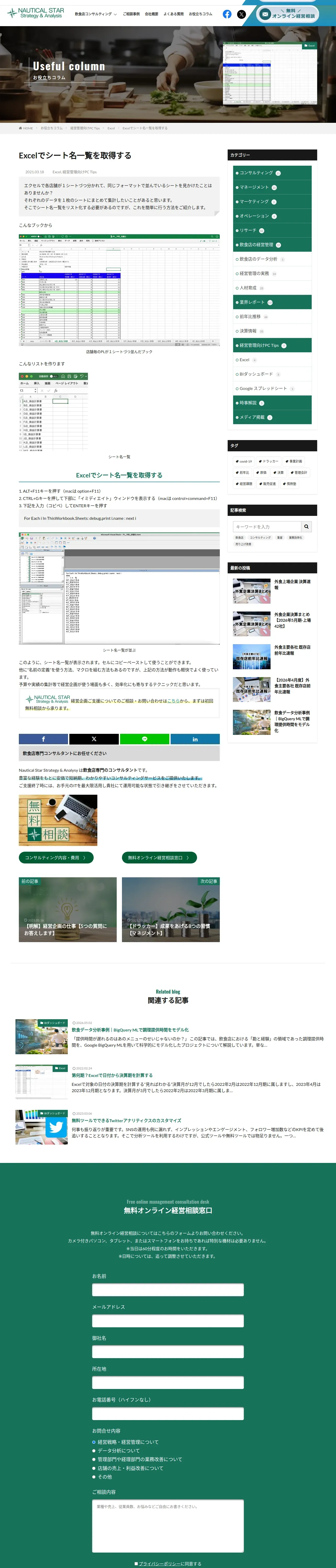Open 会社概要 in the top navigation
The height and width of the screenshot is (1568, 336).
pyautogui.click(x=151, y=14)
